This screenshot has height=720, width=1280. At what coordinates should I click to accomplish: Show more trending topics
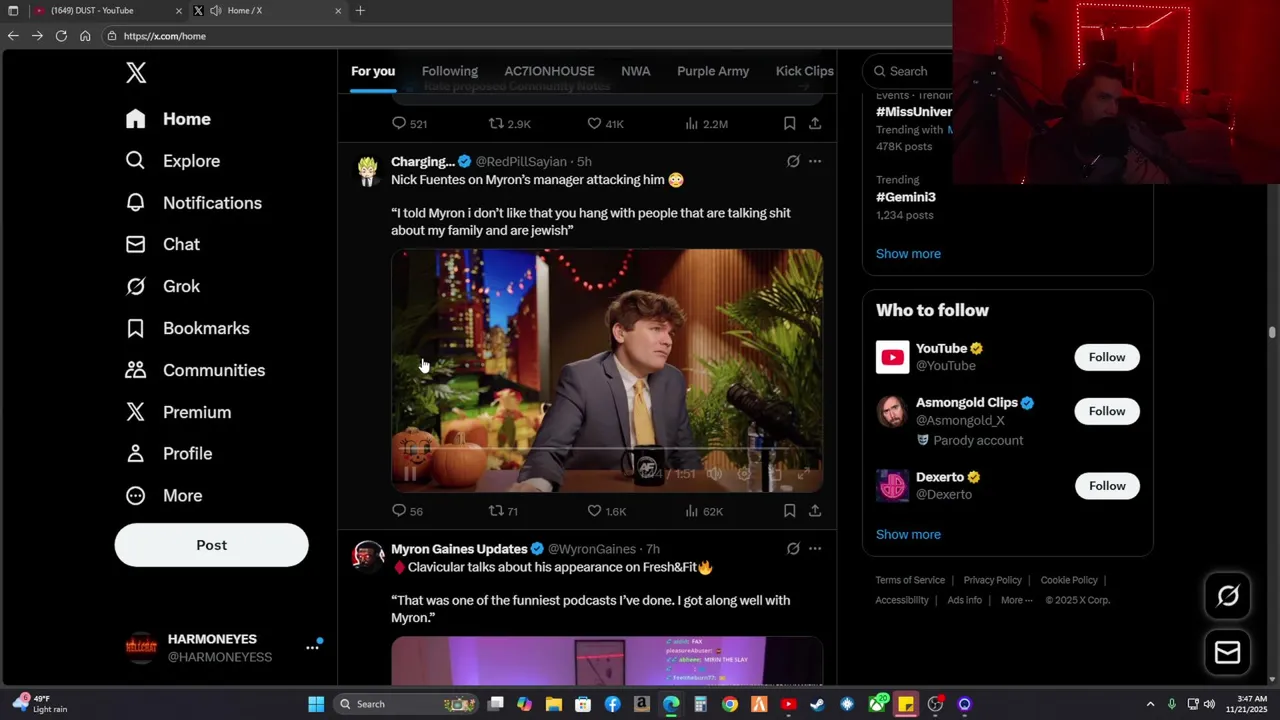coord(908,253)
